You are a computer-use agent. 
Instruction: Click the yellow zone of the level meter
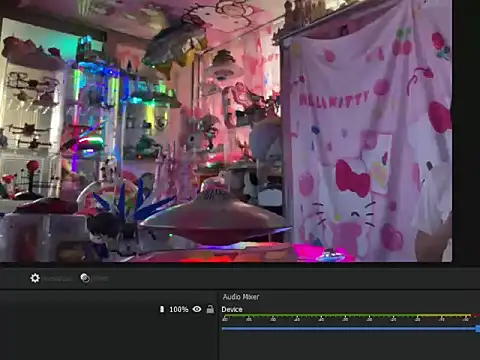[x=443, y=315]
